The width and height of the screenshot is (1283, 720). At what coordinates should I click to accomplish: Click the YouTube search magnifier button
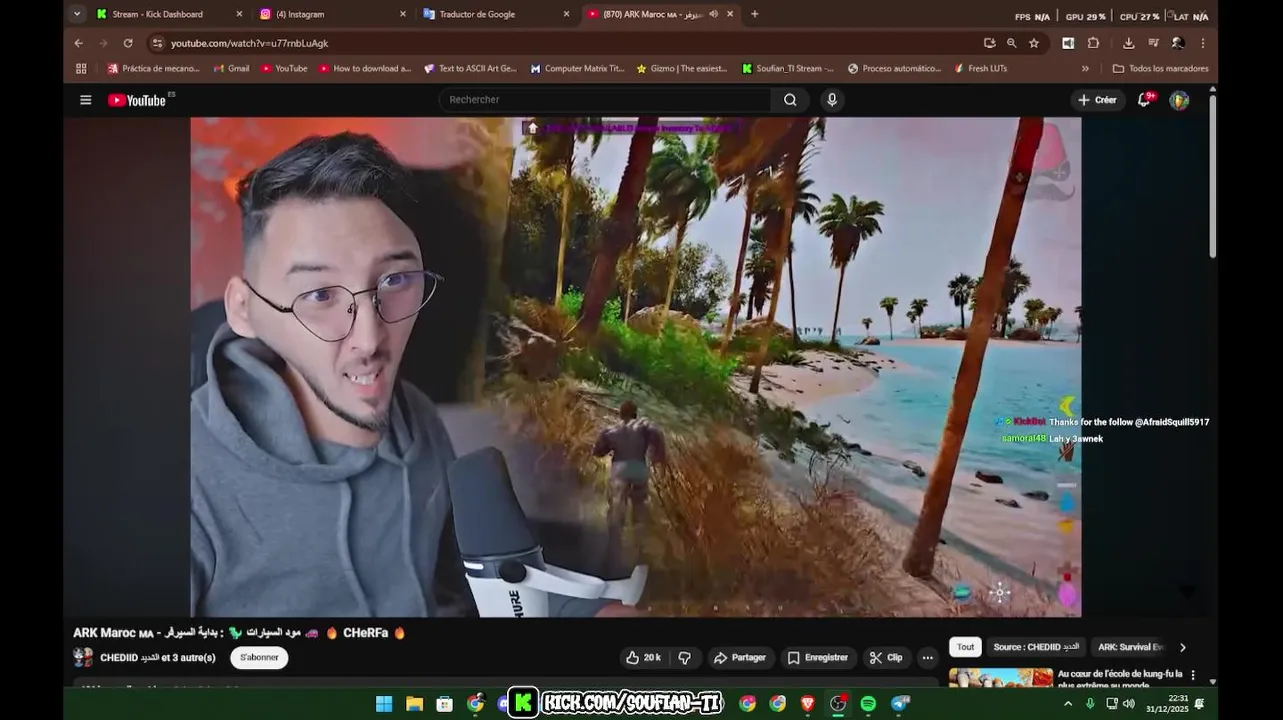pos(790,100)
